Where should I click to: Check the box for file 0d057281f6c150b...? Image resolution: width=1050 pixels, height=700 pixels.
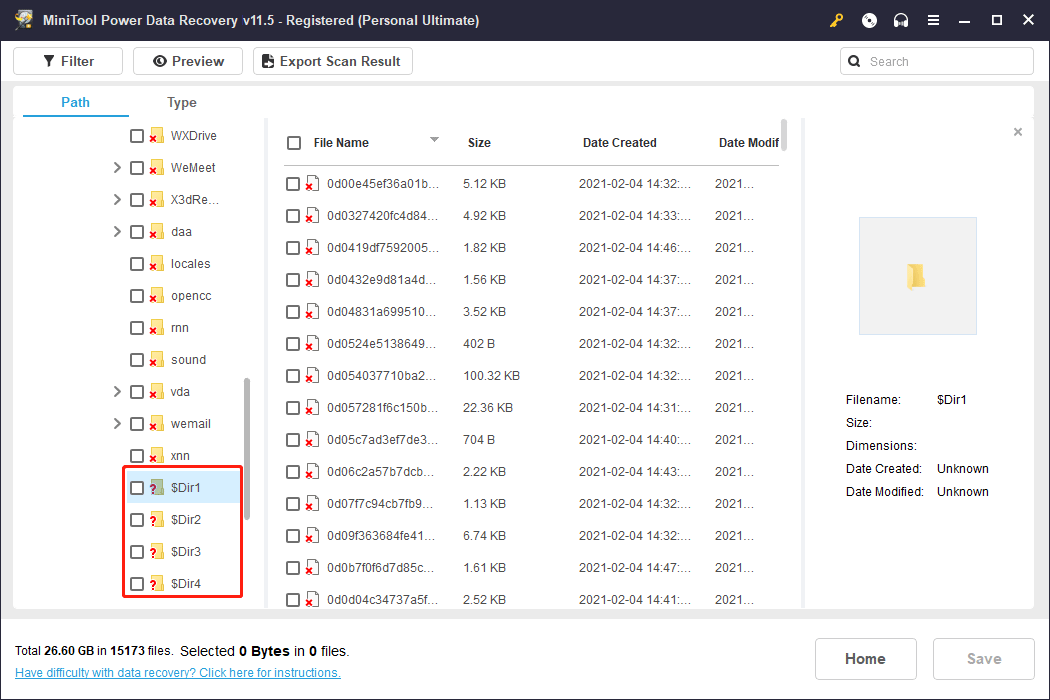click(293, 408)
